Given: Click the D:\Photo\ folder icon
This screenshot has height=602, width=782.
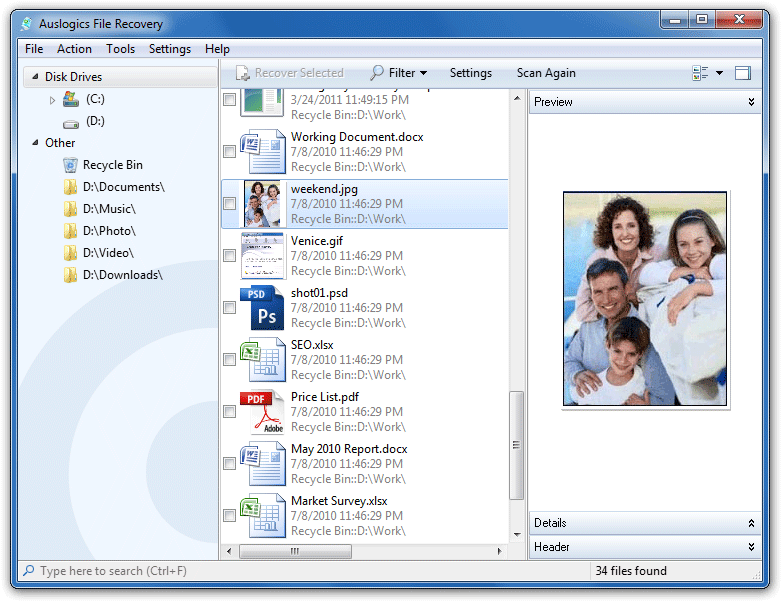Looking at the screenshot, I should pyautogui.click(x=70, y=231).
